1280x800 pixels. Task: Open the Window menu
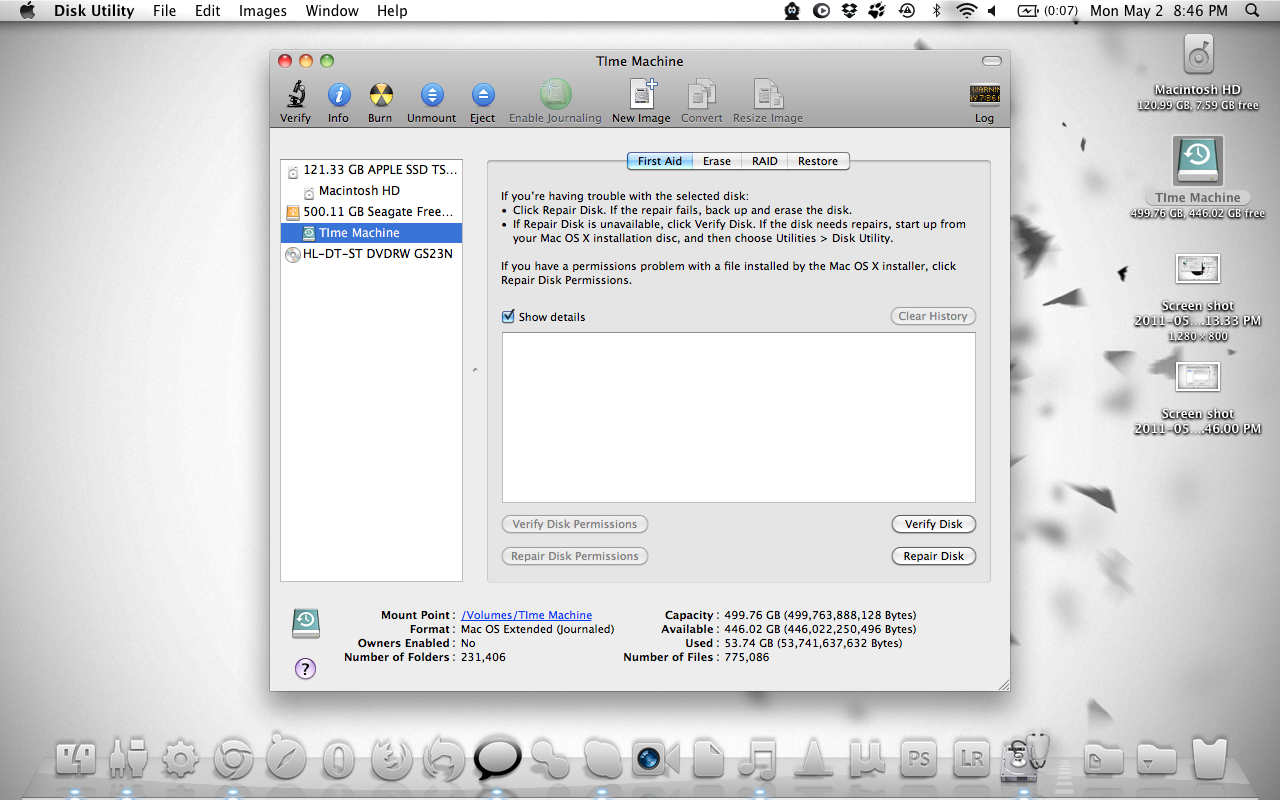tap(332, 11)
